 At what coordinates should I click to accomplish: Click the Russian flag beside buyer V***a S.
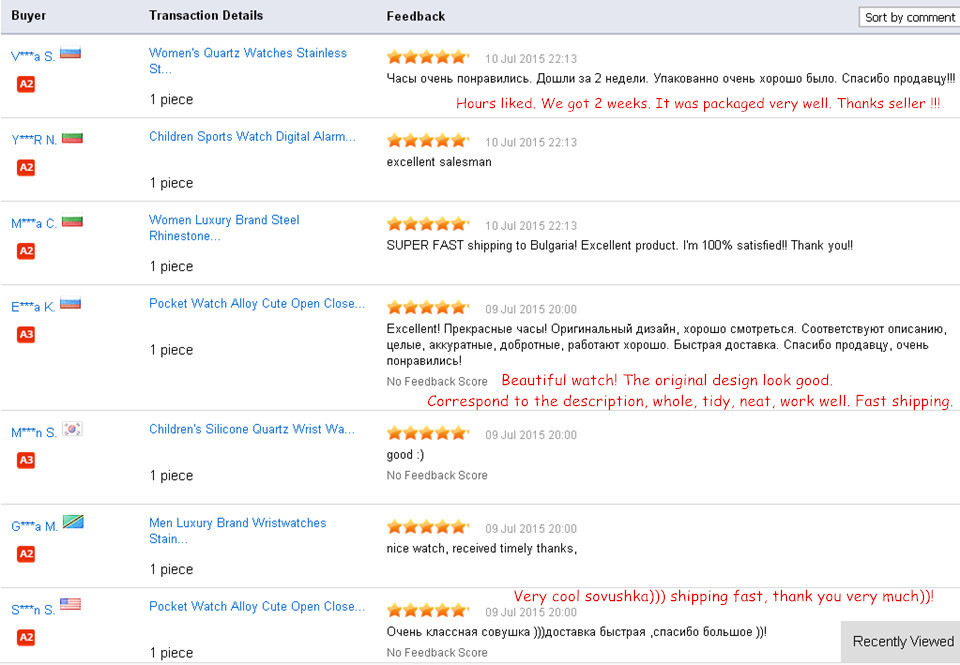click(70, 53)
